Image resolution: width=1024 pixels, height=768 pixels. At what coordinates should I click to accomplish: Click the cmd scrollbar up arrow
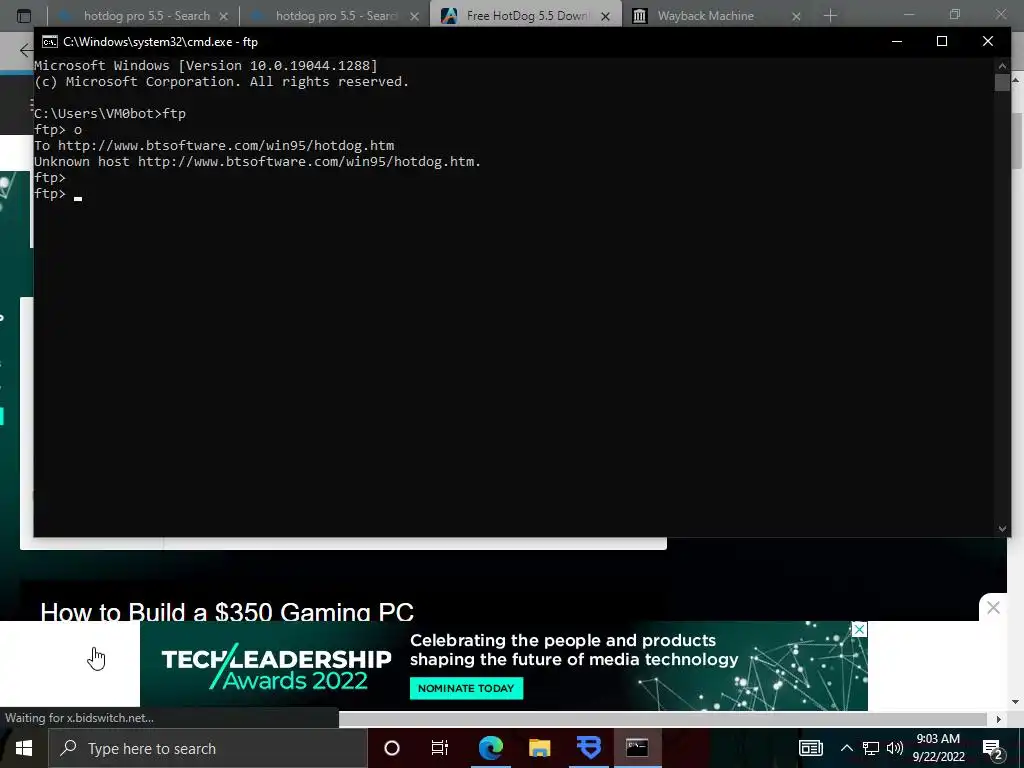pyautogui.click(x=1002, y=66)
